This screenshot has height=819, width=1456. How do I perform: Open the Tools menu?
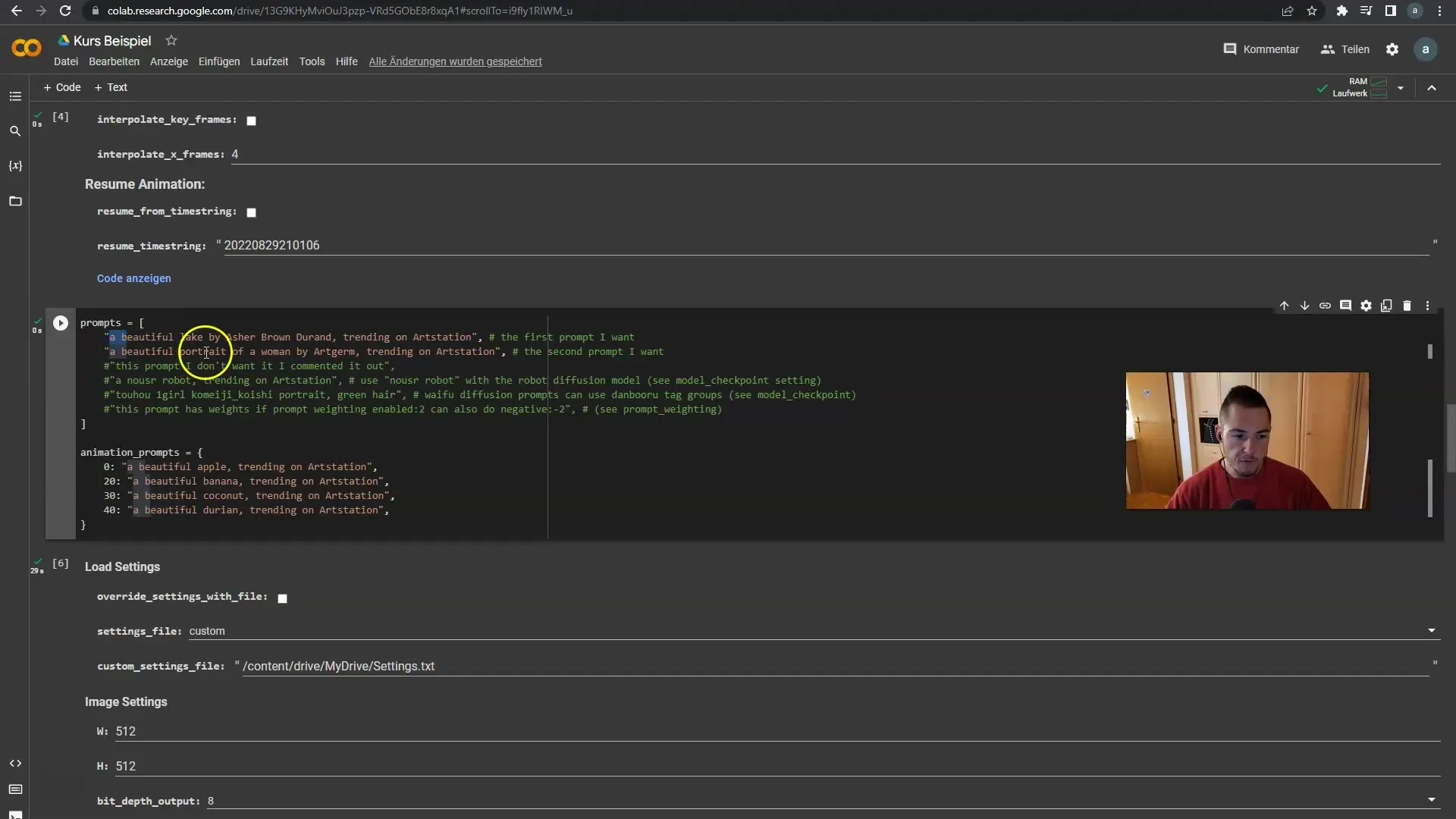click(312, 61)
